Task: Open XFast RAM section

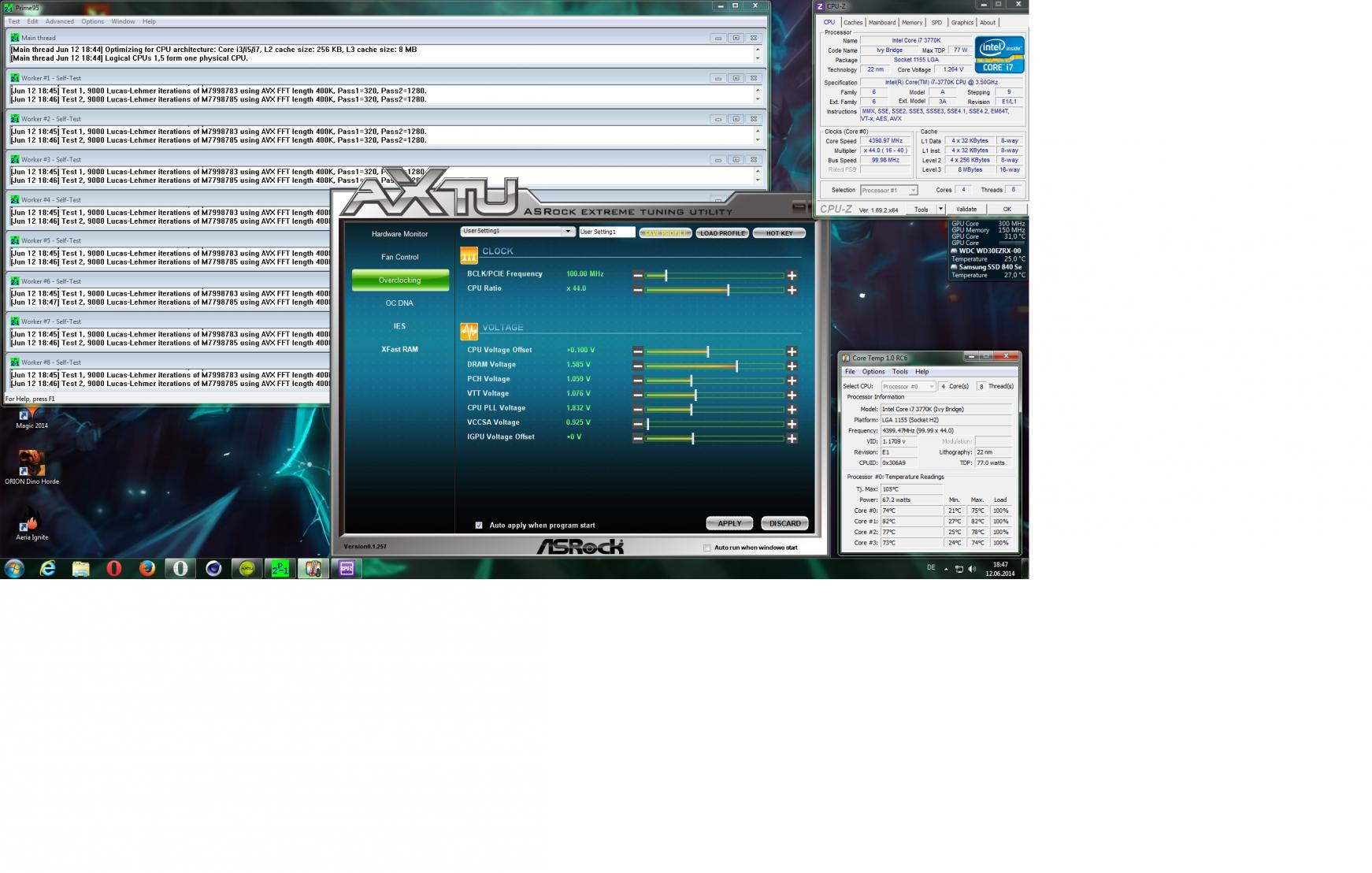Action: (x=400, y=349)
